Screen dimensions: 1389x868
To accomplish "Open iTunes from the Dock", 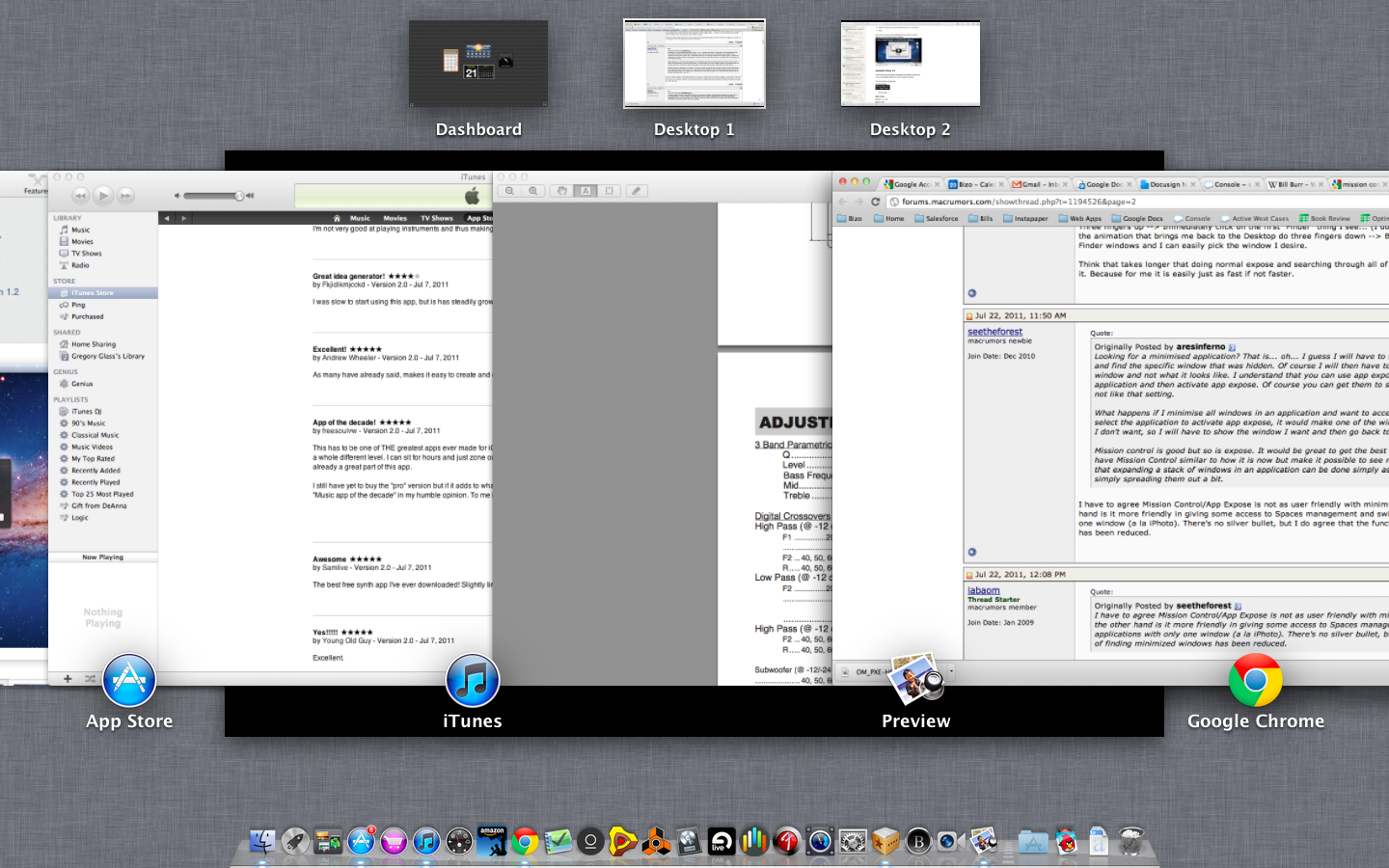I will pyautogui.click(x=427, y=841).
